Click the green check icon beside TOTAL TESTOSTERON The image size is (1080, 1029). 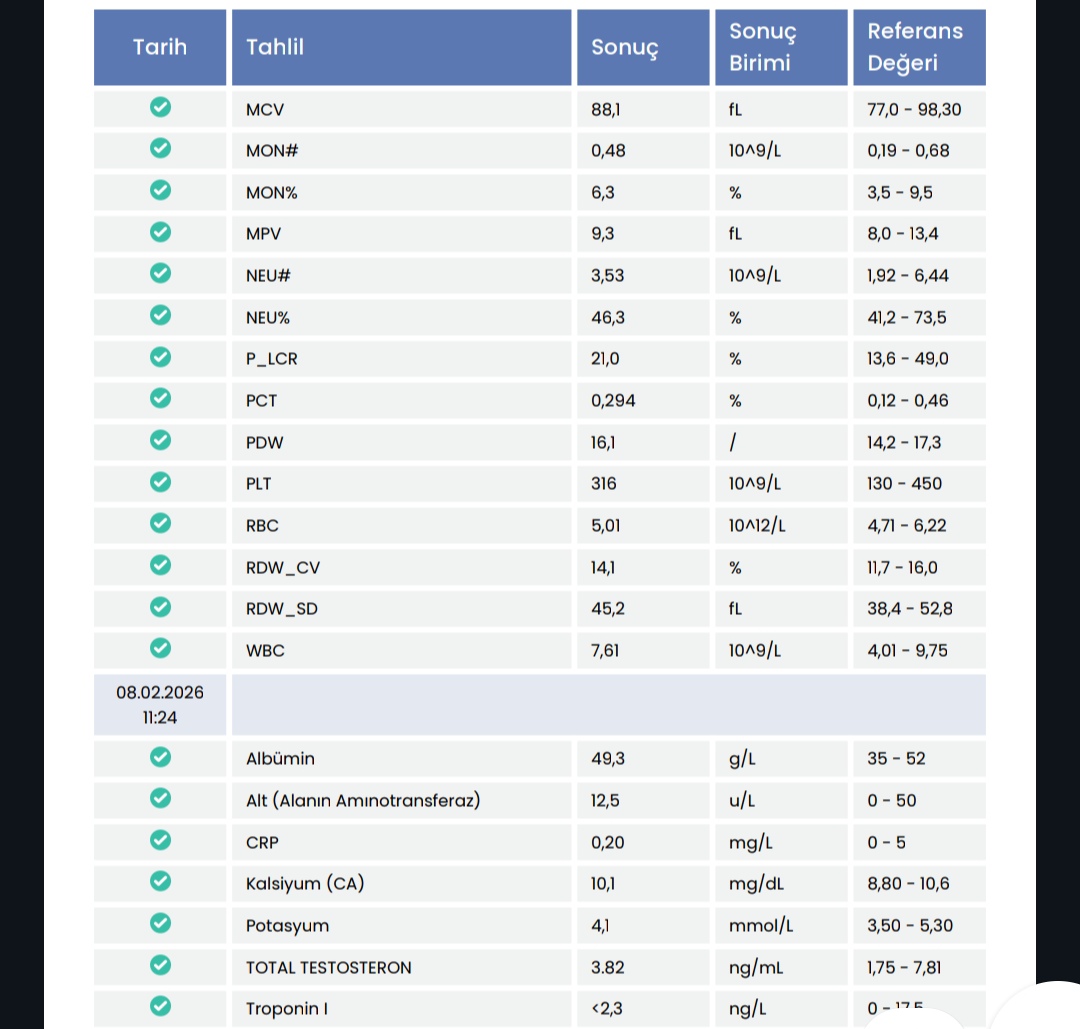pos(160,966)
